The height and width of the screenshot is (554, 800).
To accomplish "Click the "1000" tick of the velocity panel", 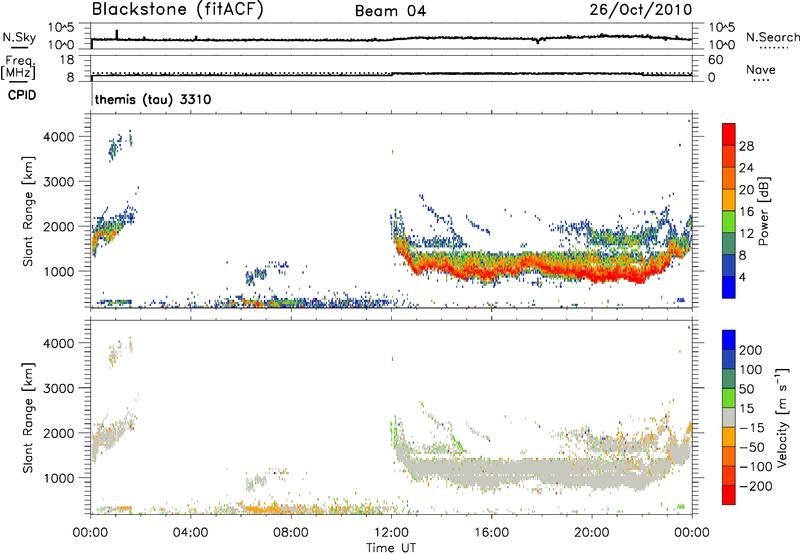I will [x=59, y=478].
